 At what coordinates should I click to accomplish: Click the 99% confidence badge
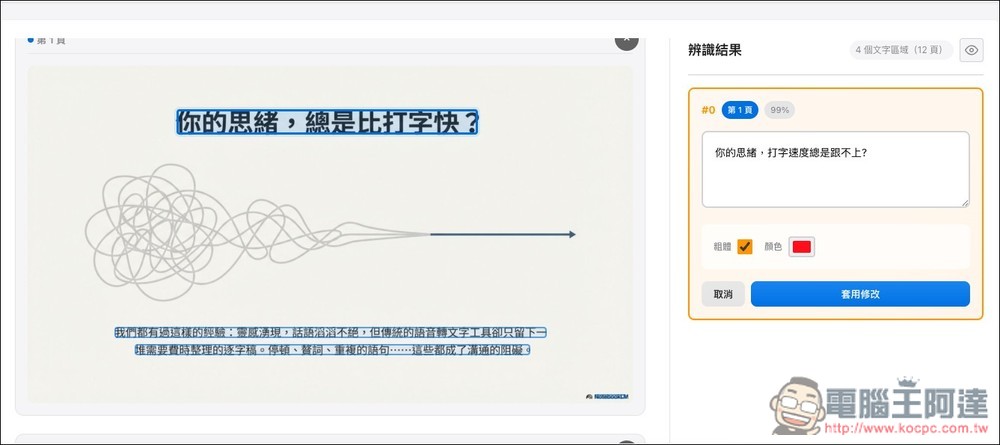click(x=779, y=110)
